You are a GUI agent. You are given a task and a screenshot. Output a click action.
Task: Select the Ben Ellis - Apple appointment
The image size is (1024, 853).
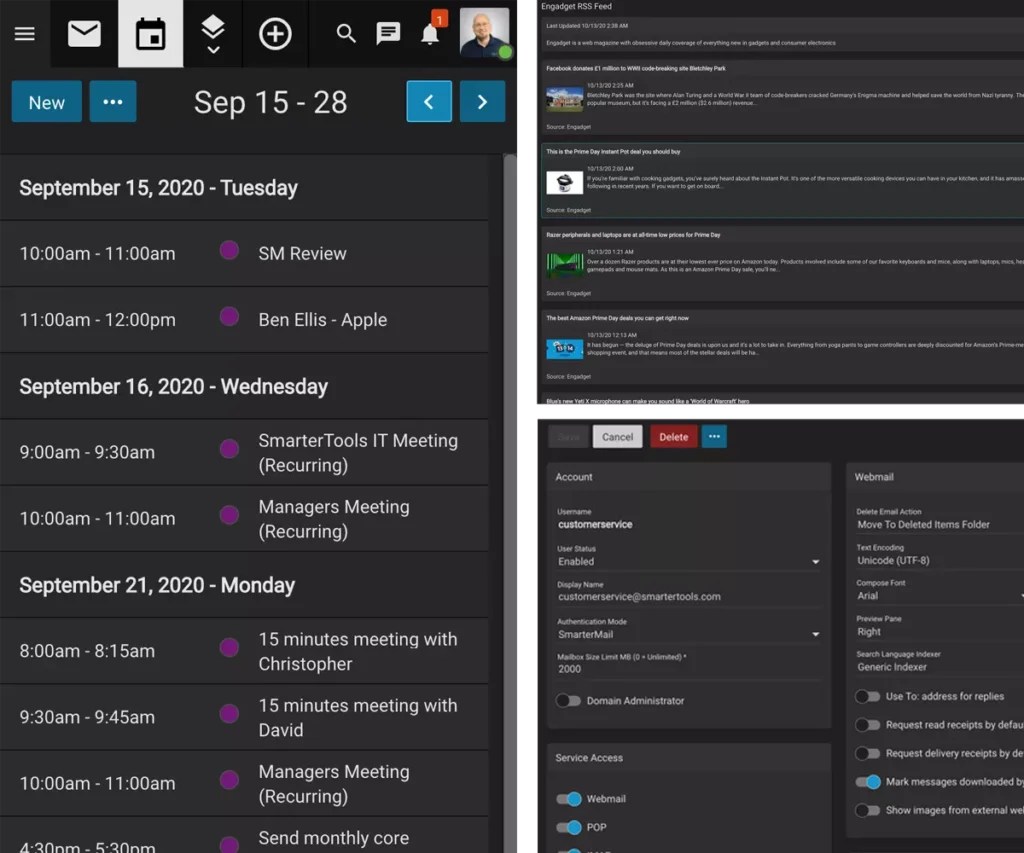pyautogui.click(x=322, y=320)
